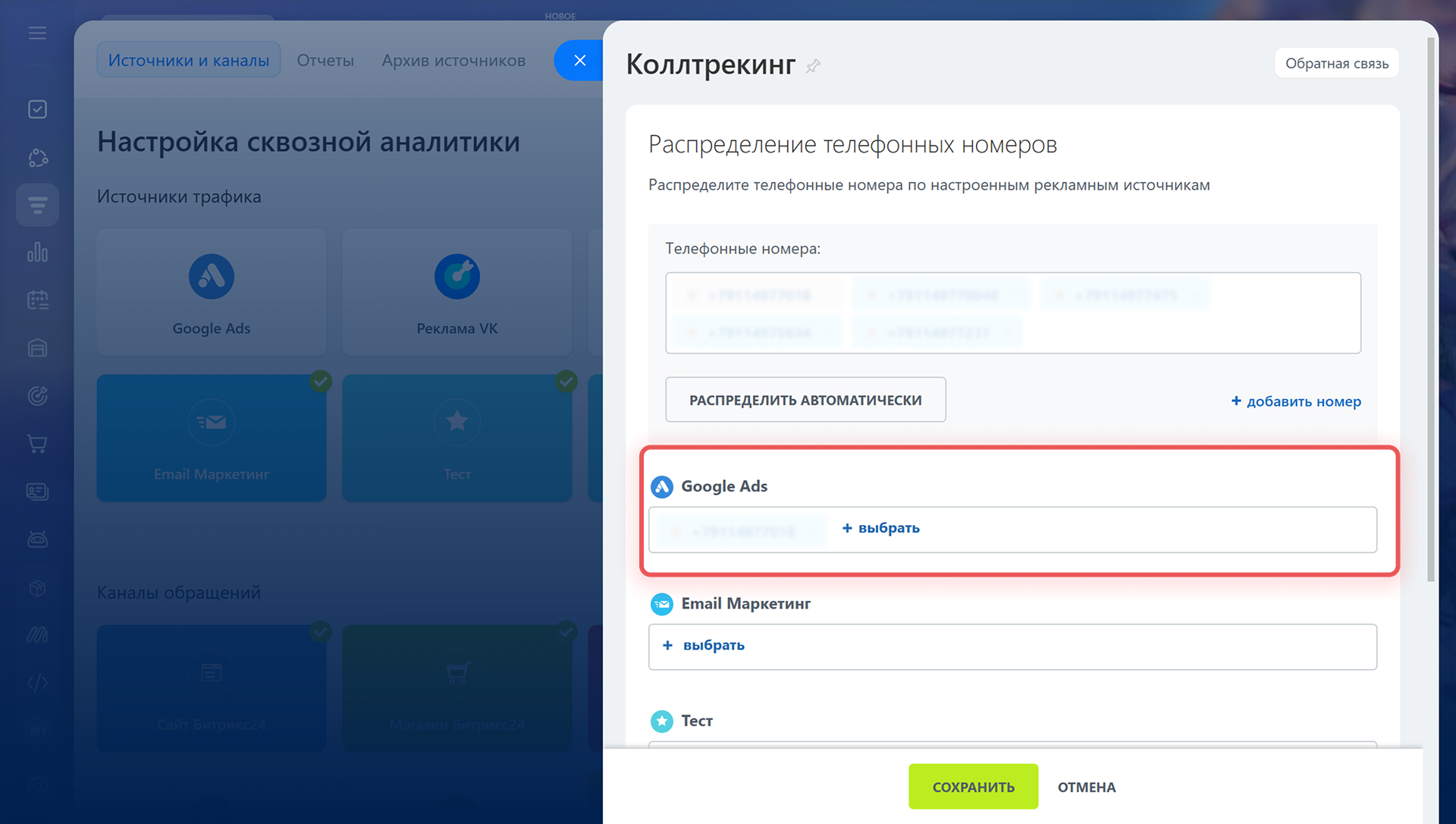This screenshot has width=1456, height=824.
Task: Switch to Архив источников tab
Action: [x=453, y=60]
